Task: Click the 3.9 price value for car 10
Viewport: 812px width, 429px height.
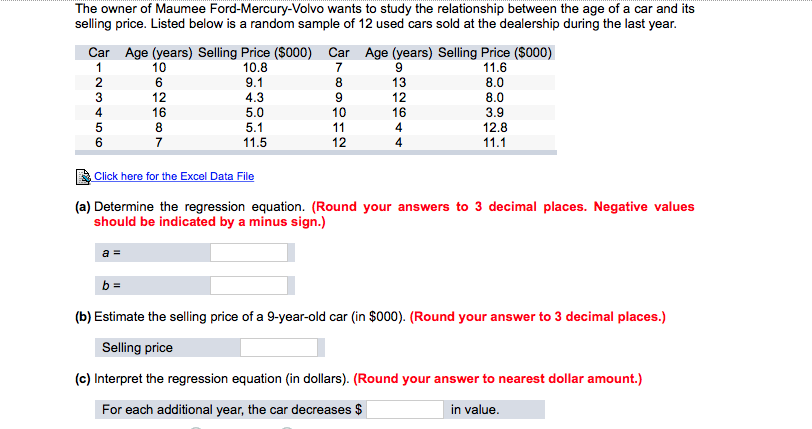Action: [495, 113]
